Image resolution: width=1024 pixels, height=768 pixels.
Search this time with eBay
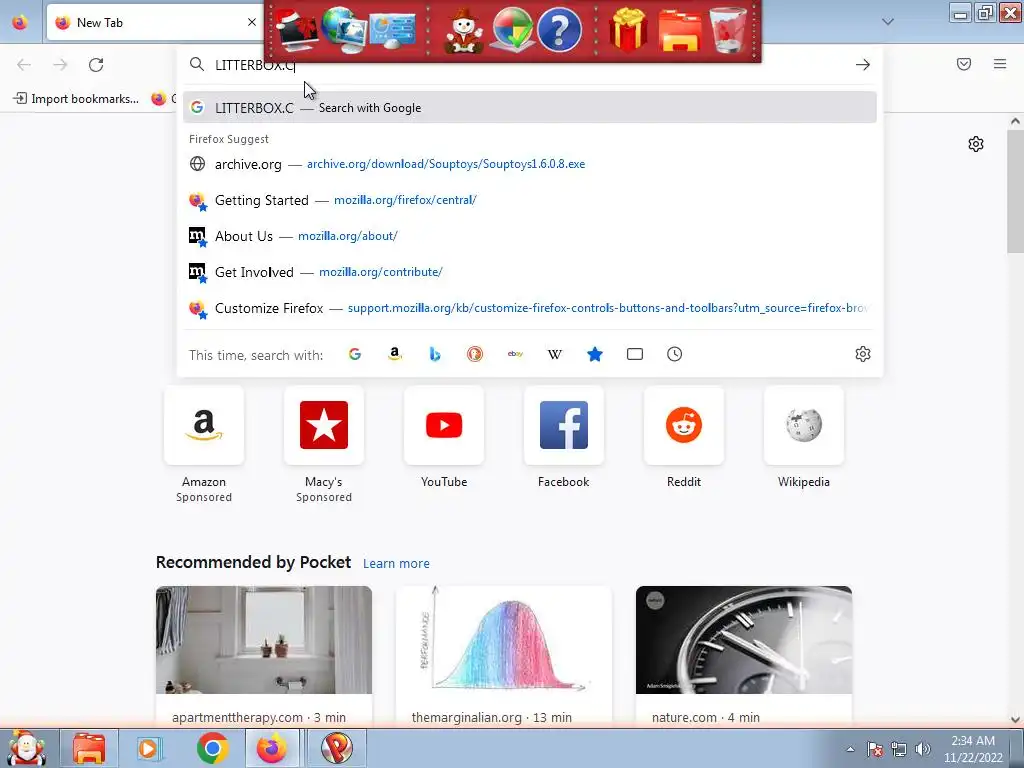pos(515,354)
